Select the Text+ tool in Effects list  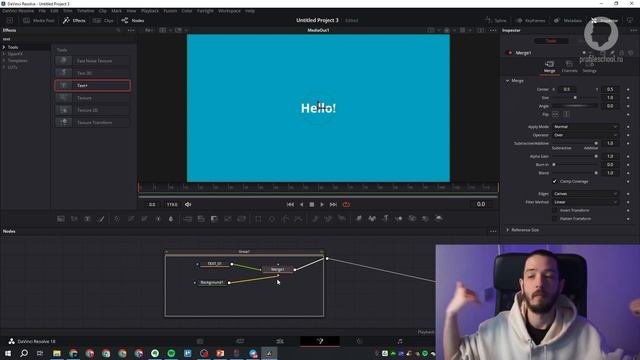92,85
